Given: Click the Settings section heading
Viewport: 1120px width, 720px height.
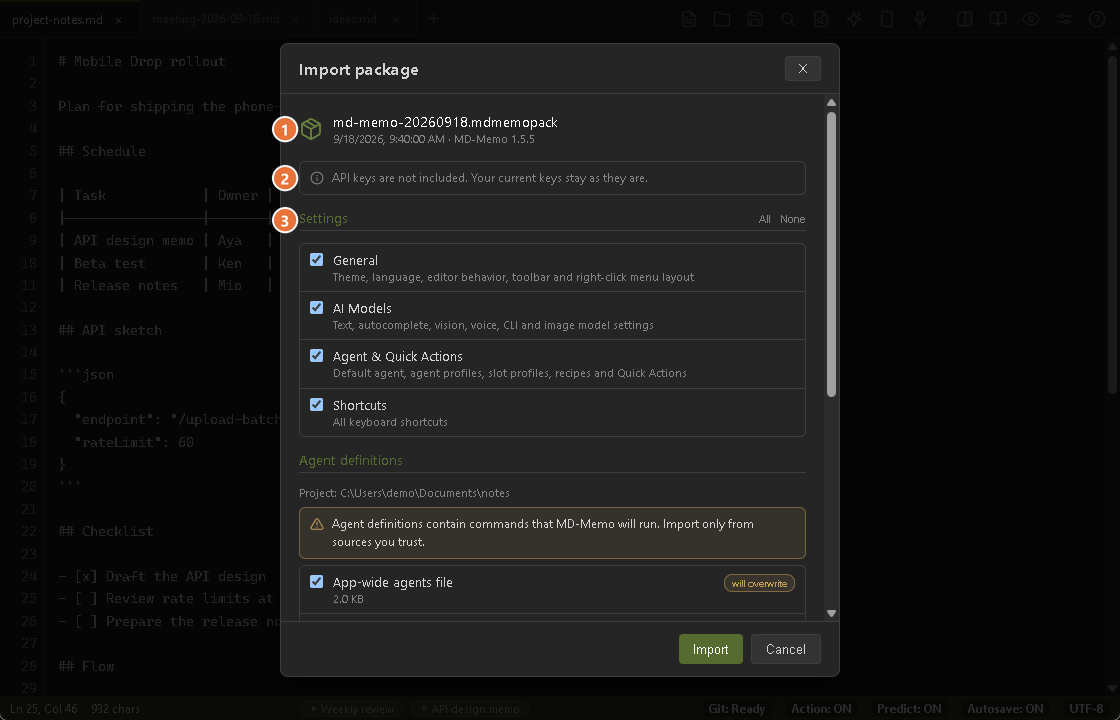Looking at the screenshot, I should point(323,219).
